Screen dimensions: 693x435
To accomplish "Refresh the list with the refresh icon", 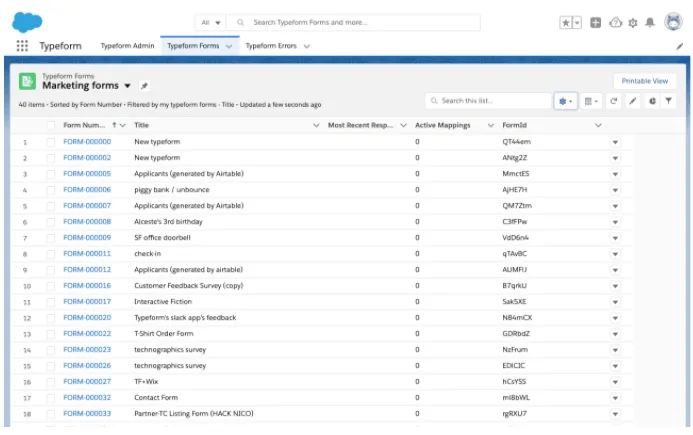I will click(613, 101).
